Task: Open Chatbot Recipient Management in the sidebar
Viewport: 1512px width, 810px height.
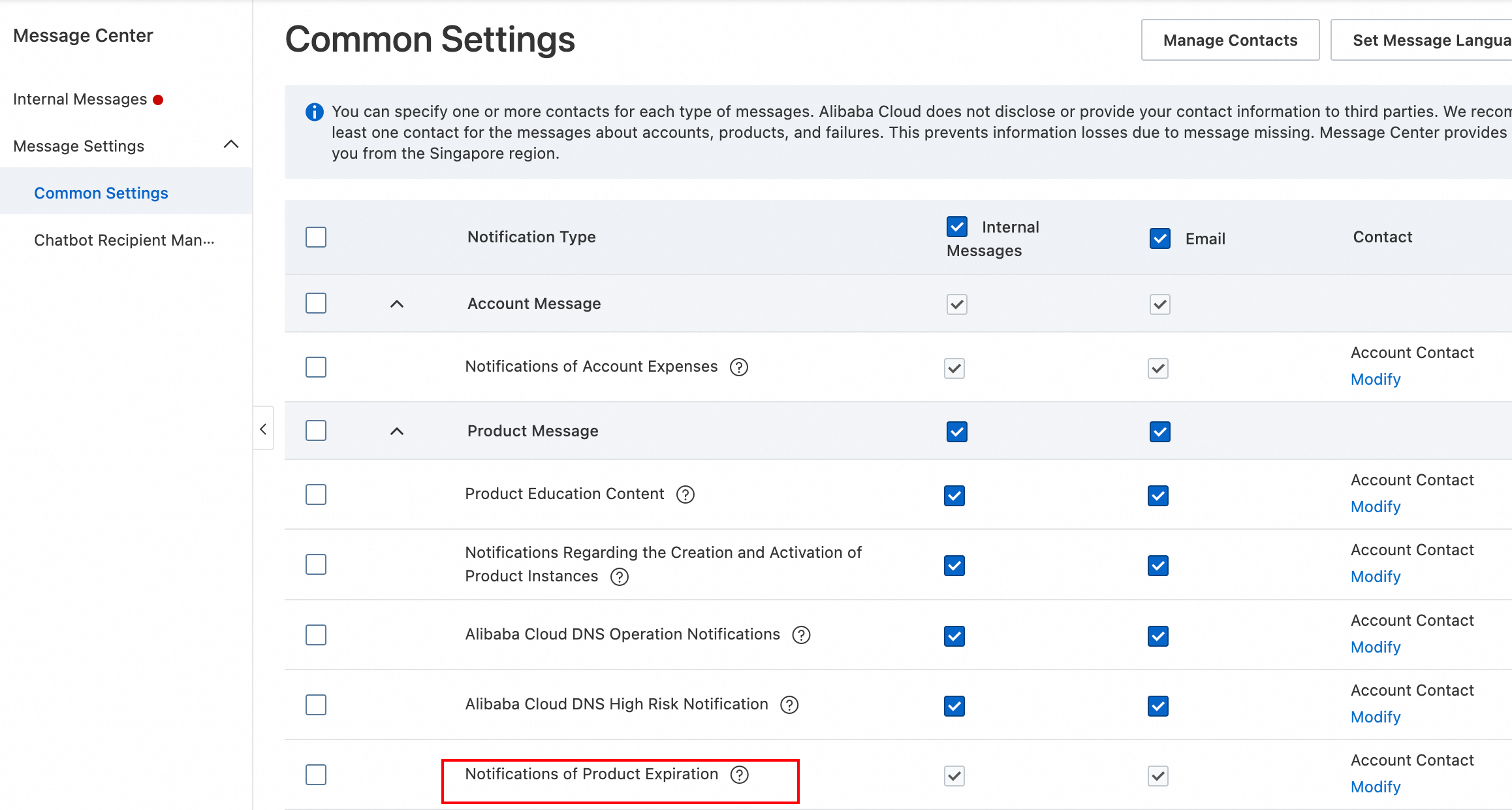Action: click(124, 240)
